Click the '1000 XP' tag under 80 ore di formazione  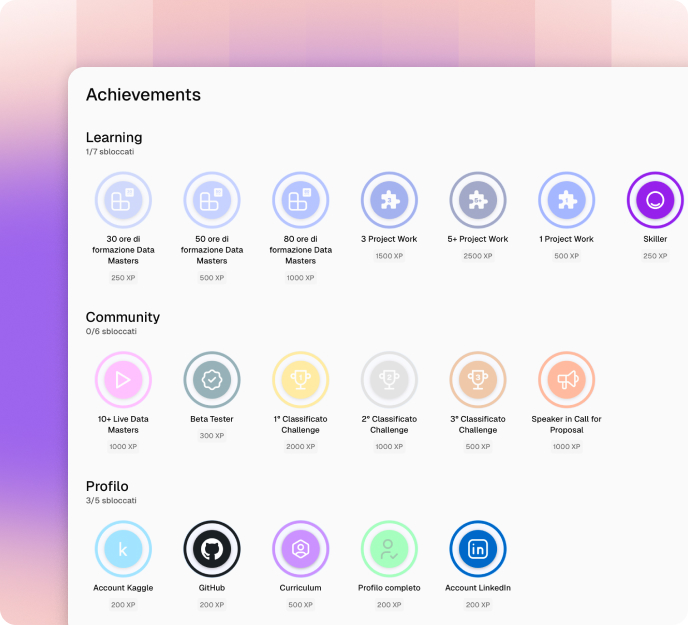[301, 278]
